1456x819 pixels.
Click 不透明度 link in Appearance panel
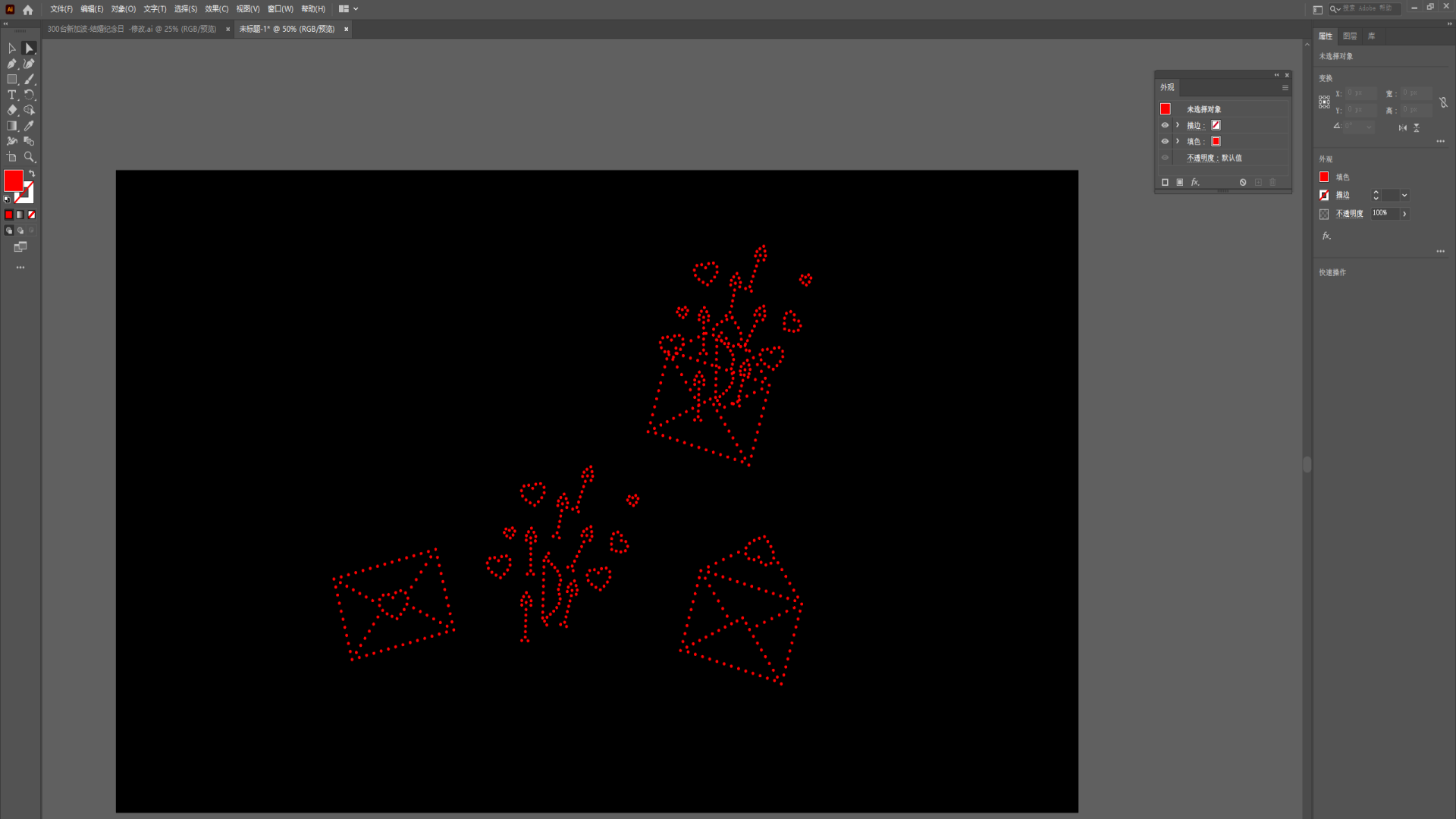(1200, 158)
